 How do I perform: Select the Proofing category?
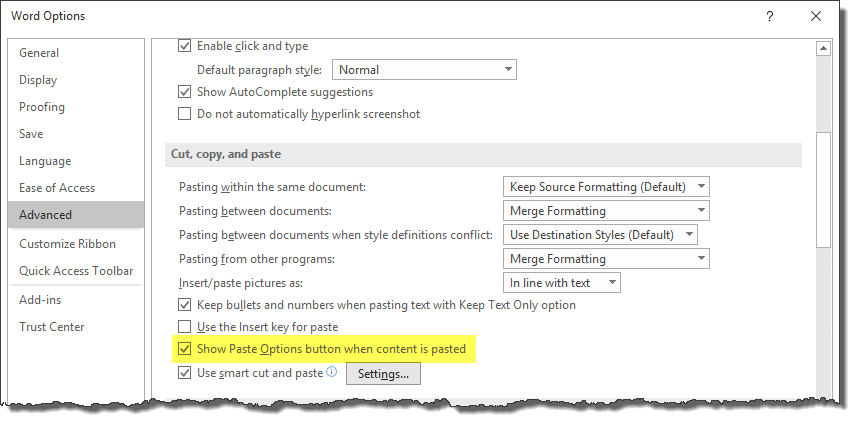coord(42,107)
